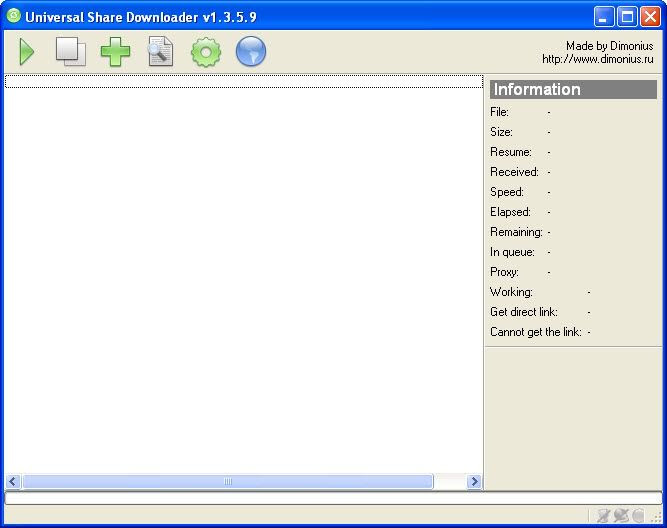
Task: Click the status bar text field at the bottom
Action: pyautogui.click(x=334, y=498)
